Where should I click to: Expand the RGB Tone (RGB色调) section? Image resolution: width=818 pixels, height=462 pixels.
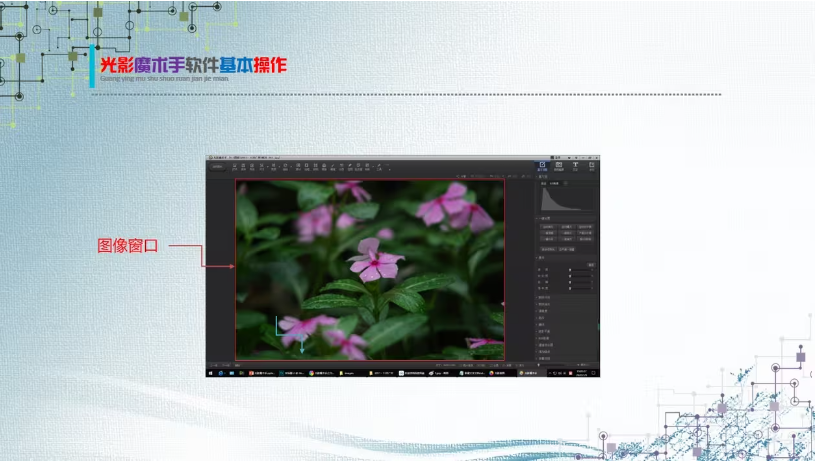(544, 338)
